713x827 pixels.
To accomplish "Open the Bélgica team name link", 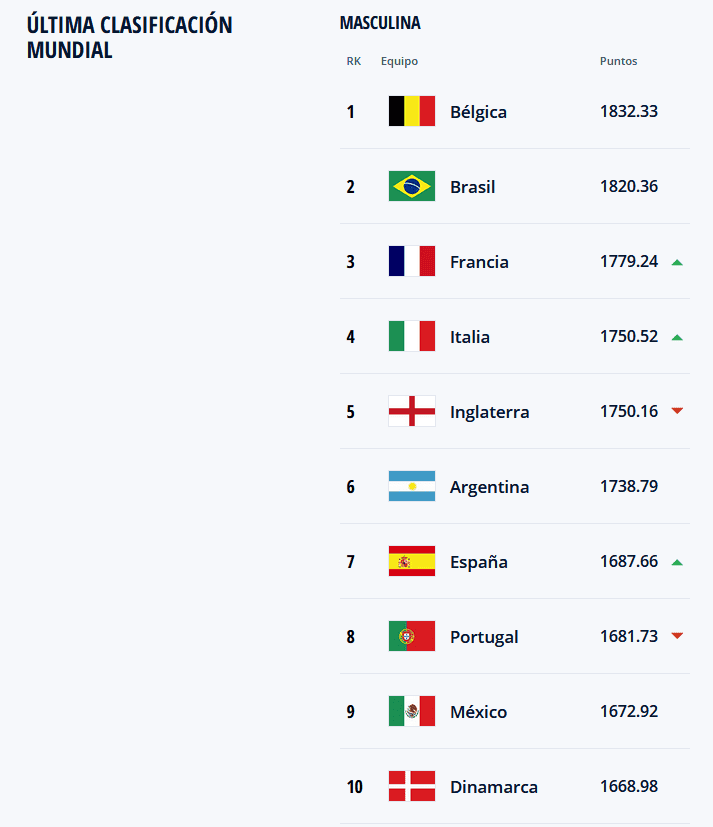I will coord(478,112).
